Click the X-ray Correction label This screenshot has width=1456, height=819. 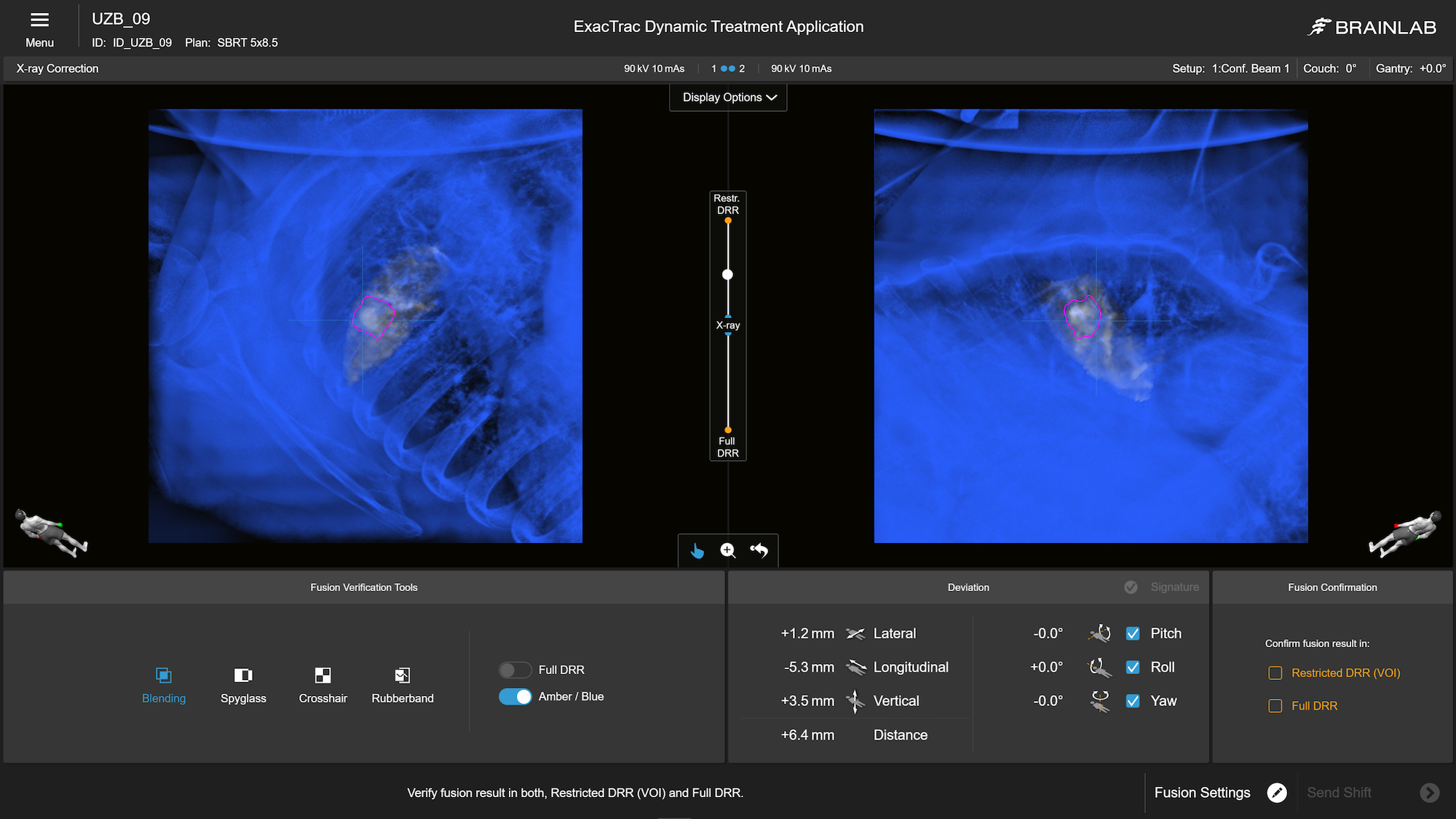(58, 68)
